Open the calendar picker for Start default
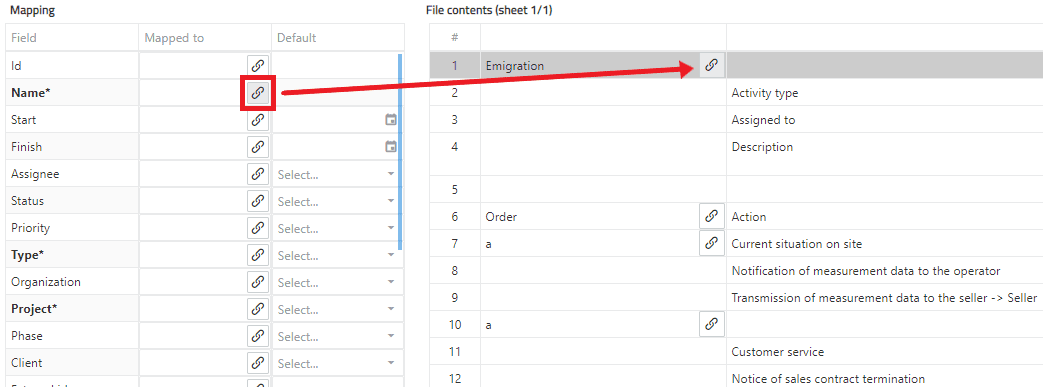Viewport: 1043px width, 387px height. pos(391,120)
